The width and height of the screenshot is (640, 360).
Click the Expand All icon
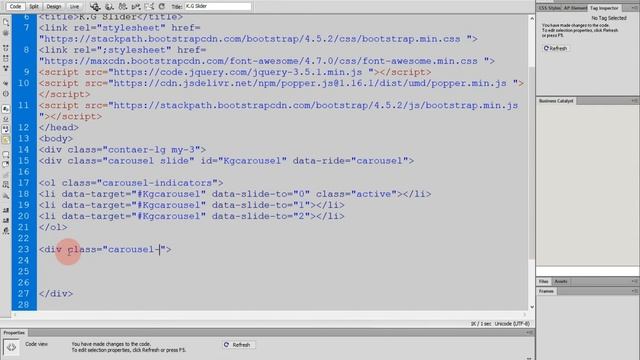6,68
